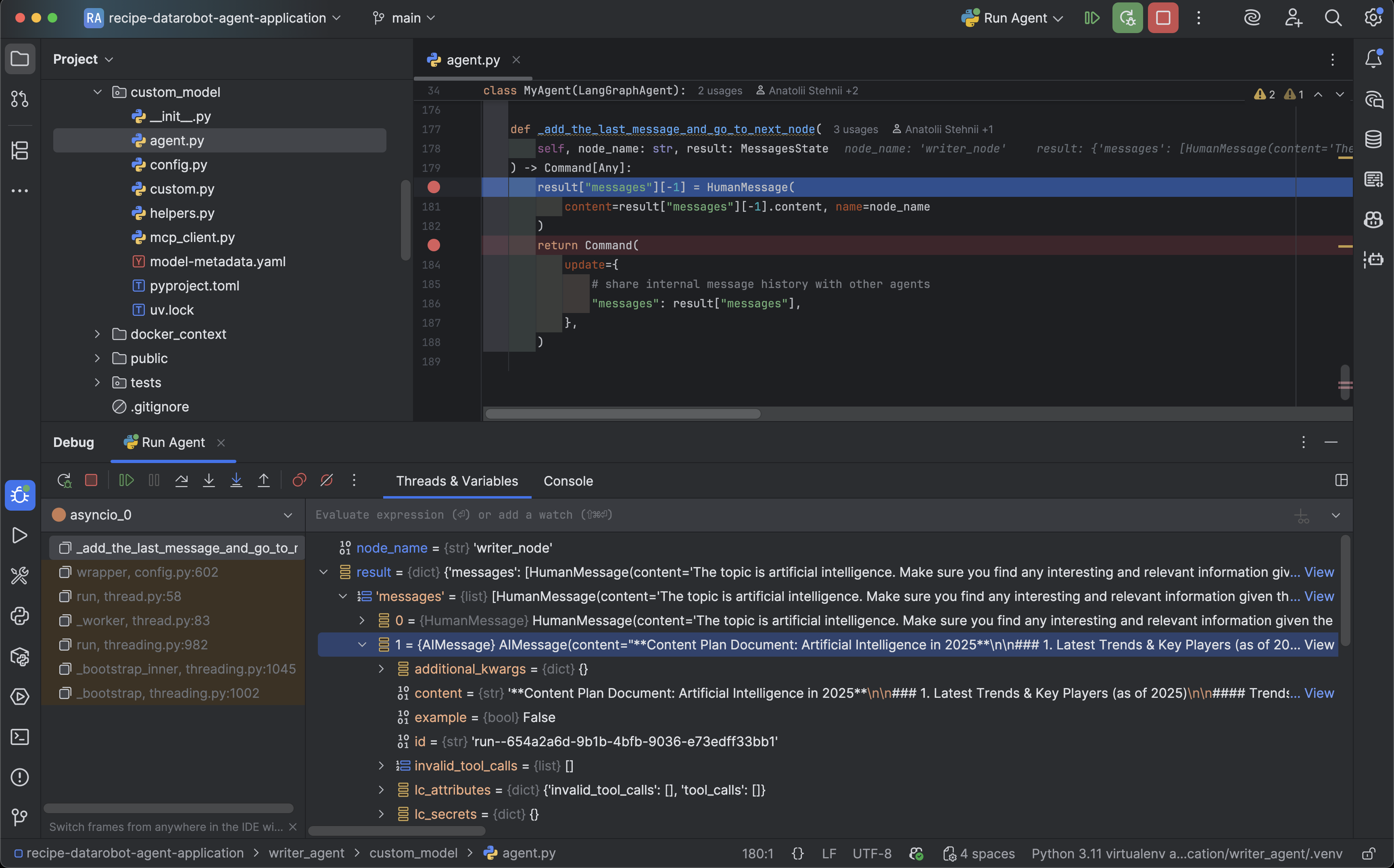Toggle the breakpoint on the return Command line

pos(434,245)
